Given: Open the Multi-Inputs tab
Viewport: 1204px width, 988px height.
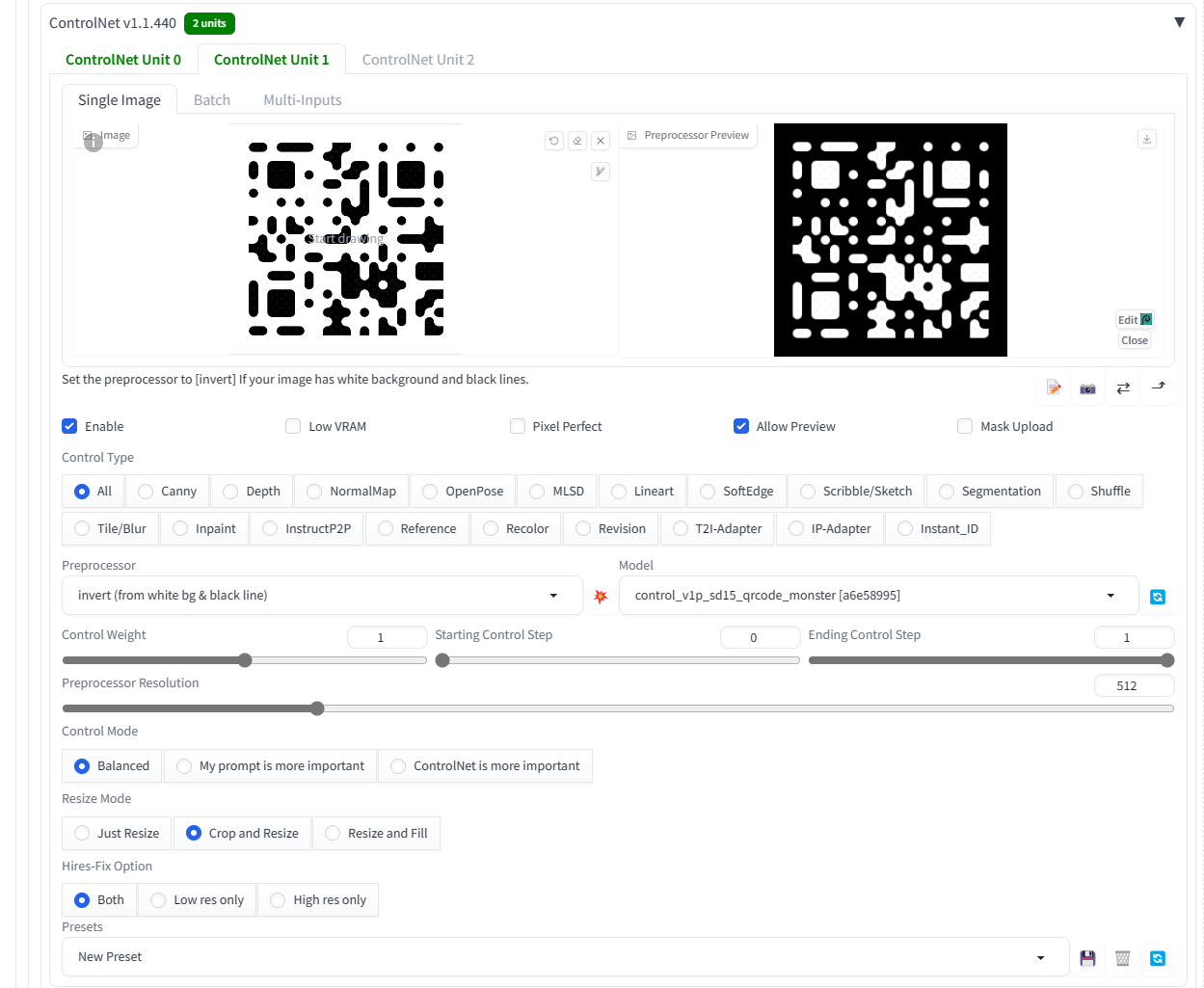Looking at the screenshot, I should (303, 100).
